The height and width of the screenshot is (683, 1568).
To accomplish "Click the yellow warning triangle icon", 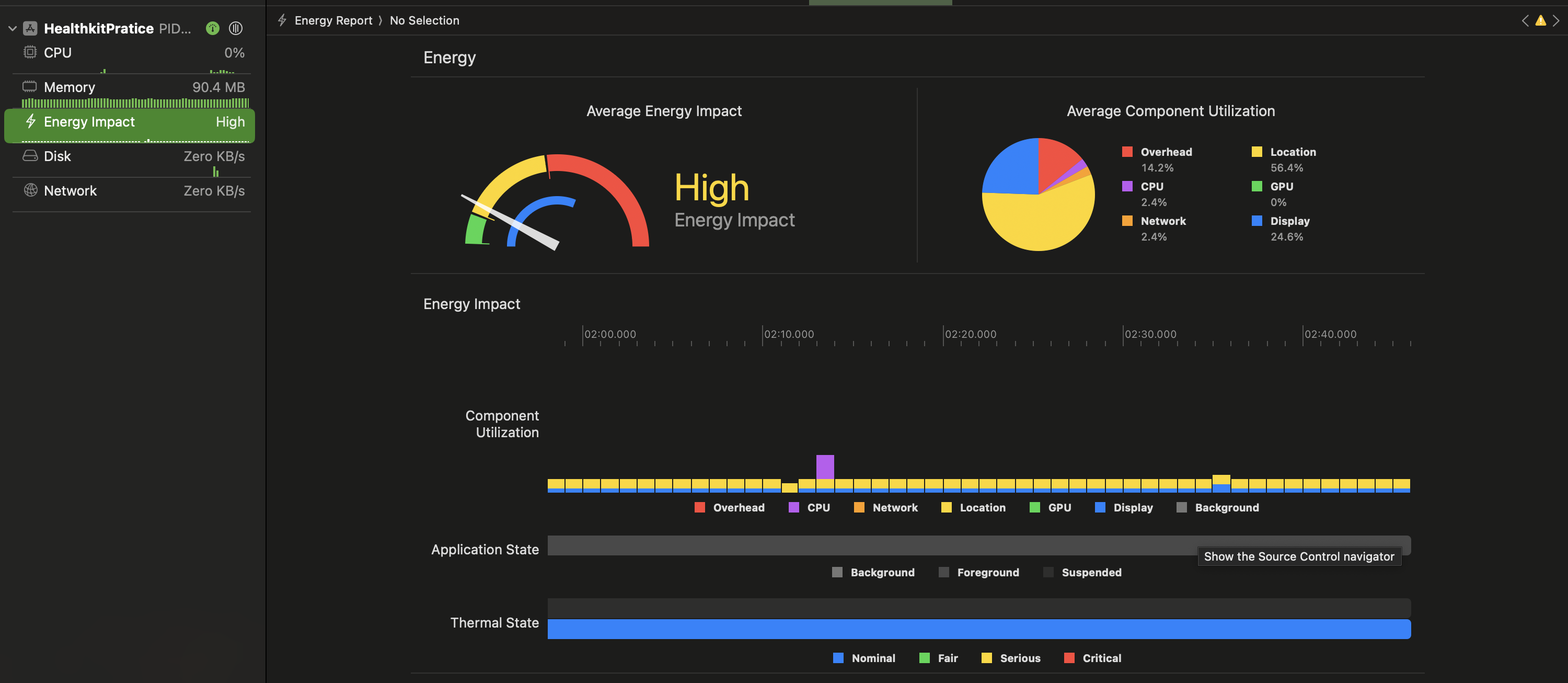I will [1540, 21].
